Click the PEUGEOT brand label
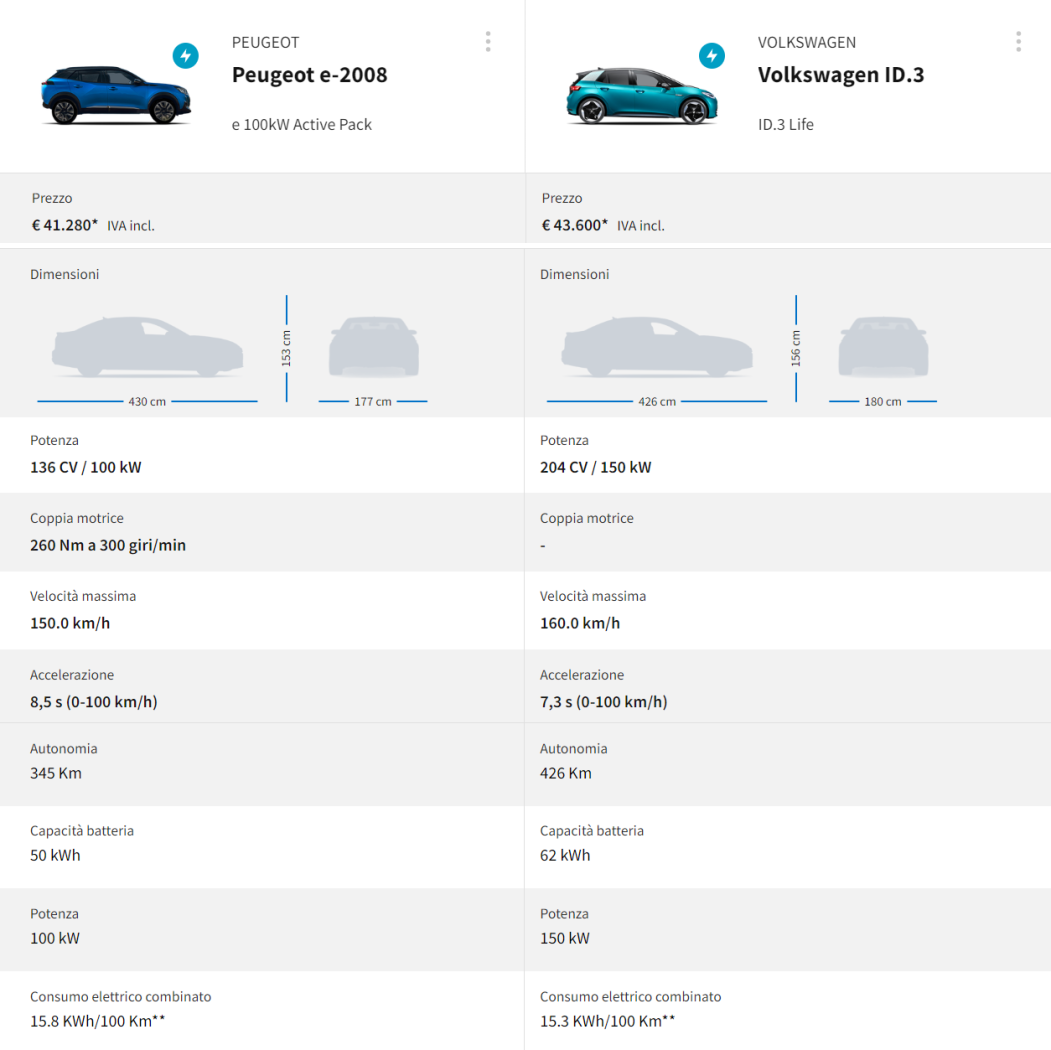 click(265, 43)
